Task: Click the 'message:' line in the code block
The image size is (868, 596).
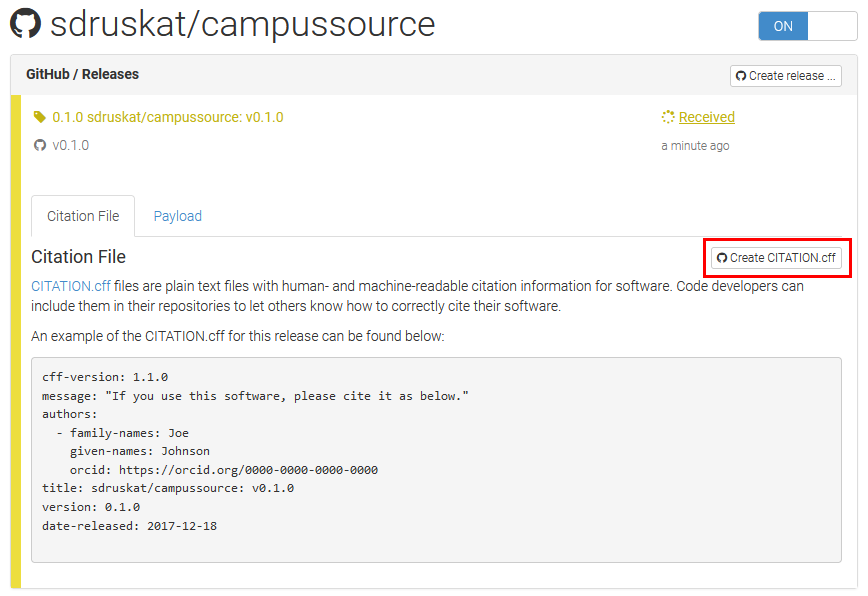Action: coord(255,396)
